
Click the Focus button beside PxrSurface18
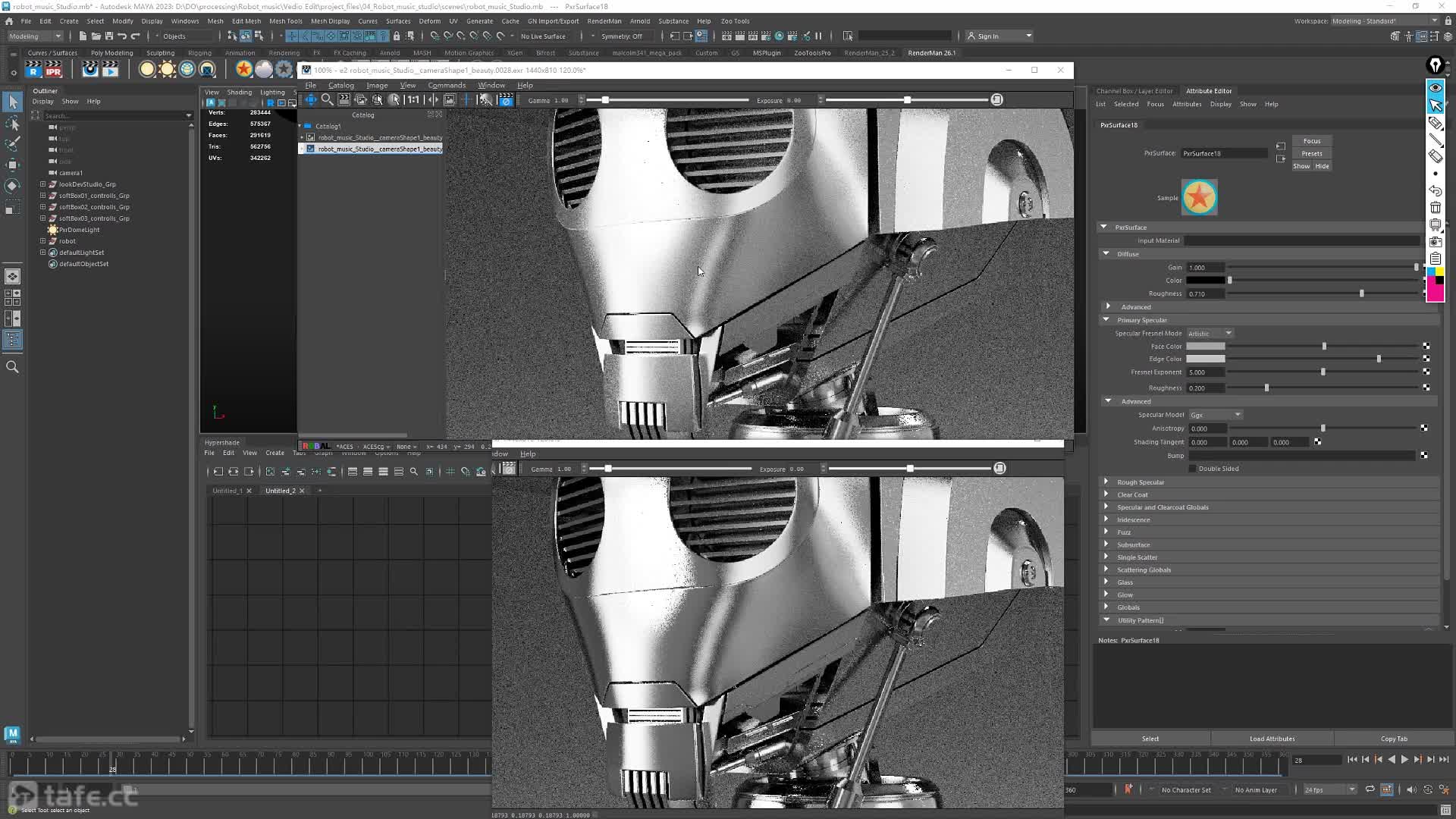[x=1312, y=141]
